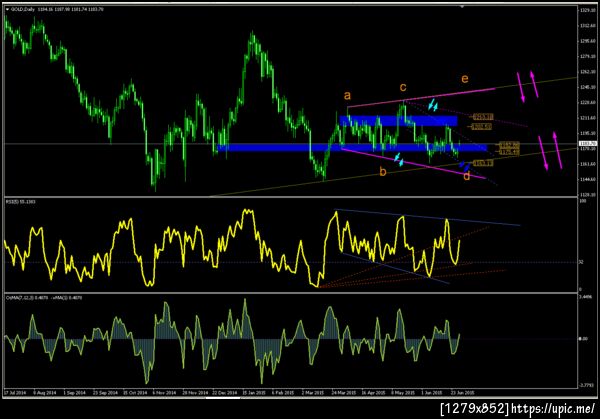Click the '22 Dec 2014' date label
The image size is (600, 419).
pos(225,393)
